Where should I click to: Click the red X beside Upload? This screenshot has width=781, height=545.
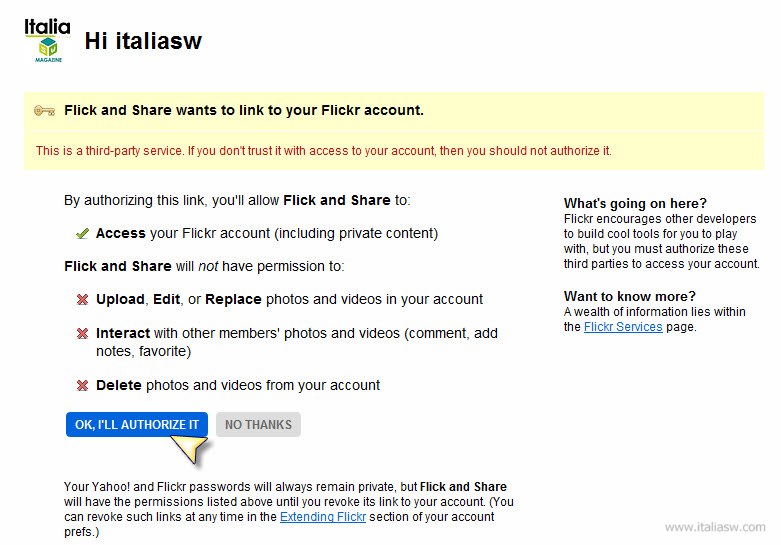pos(82,299)
